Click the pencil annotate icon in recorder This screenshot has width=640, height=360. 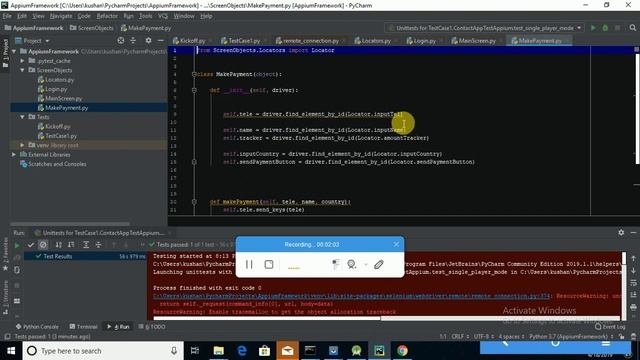click(x=378, y=264)
